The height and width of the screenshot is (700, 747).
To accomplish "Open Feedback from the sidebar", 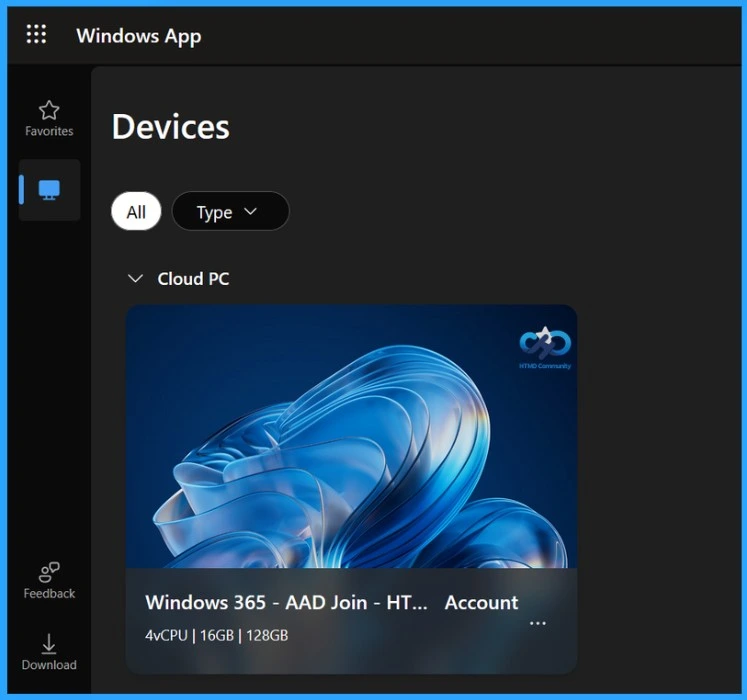I will click(x=49, y=580).
